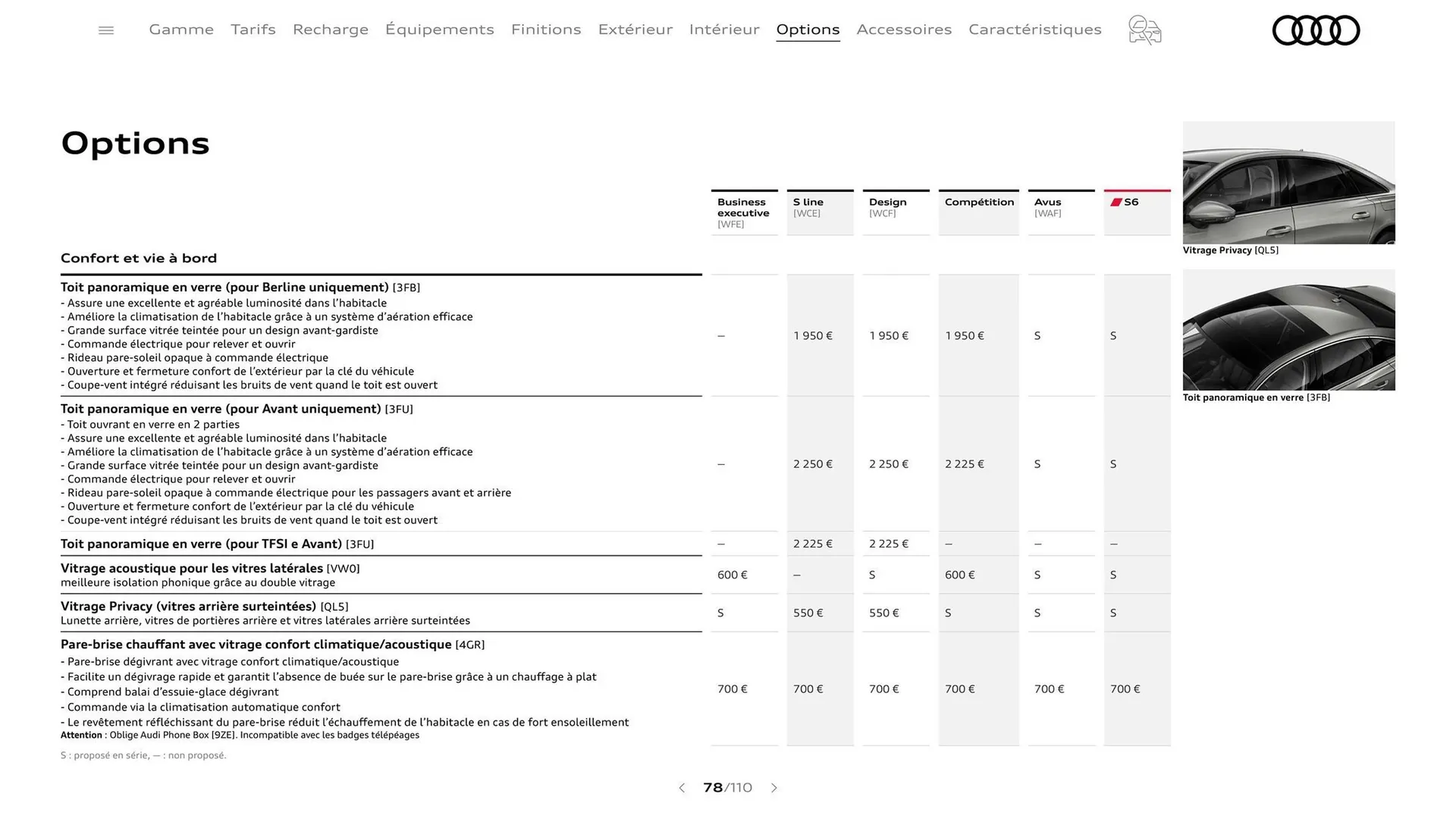Click the panoramic glass roof photo
Viewport: 1456px width, 819px height.
1288,330
